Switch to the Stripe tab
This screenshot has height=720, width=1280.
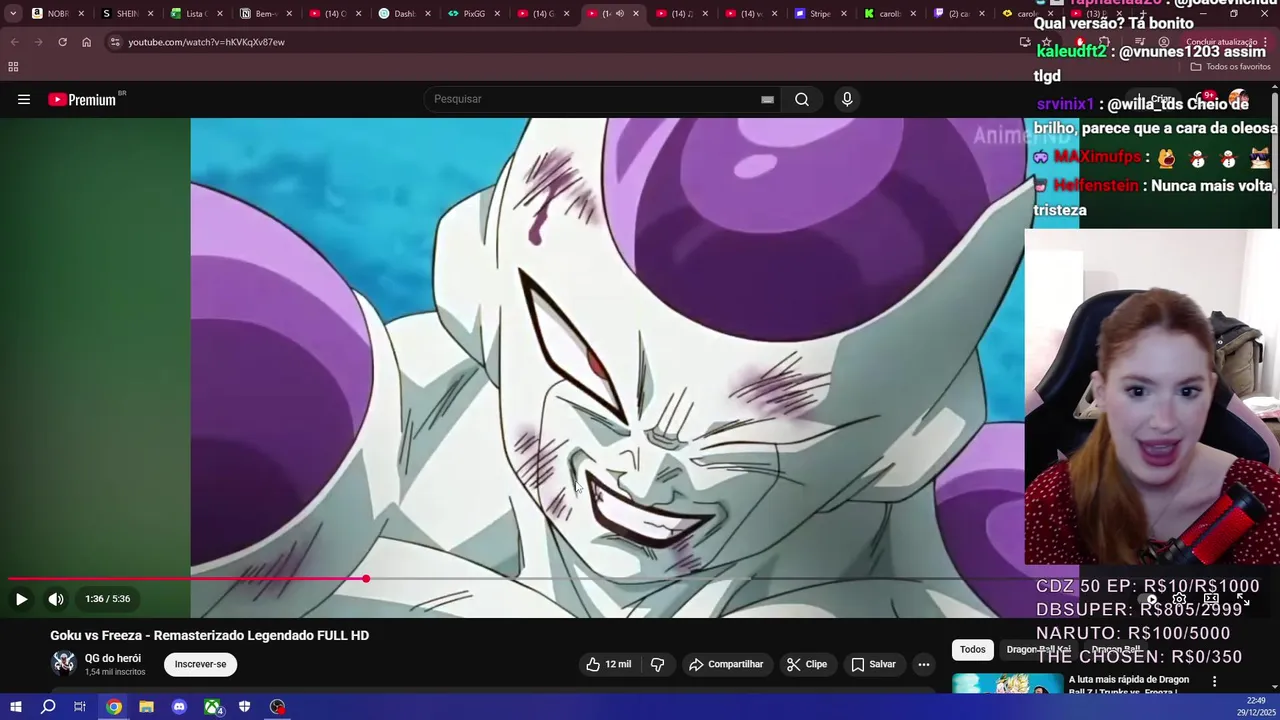tap(819, 14)
